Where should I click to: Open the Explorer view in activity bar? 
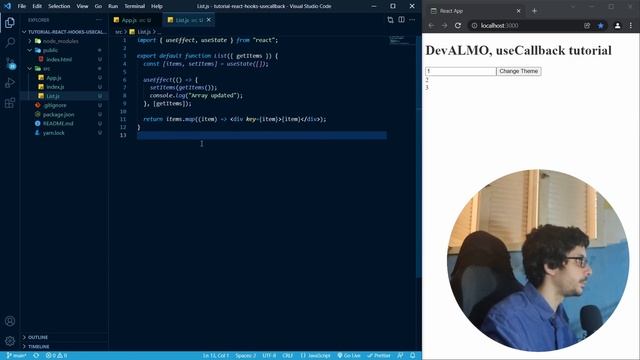pyautogui.click(x=10, y=22)
